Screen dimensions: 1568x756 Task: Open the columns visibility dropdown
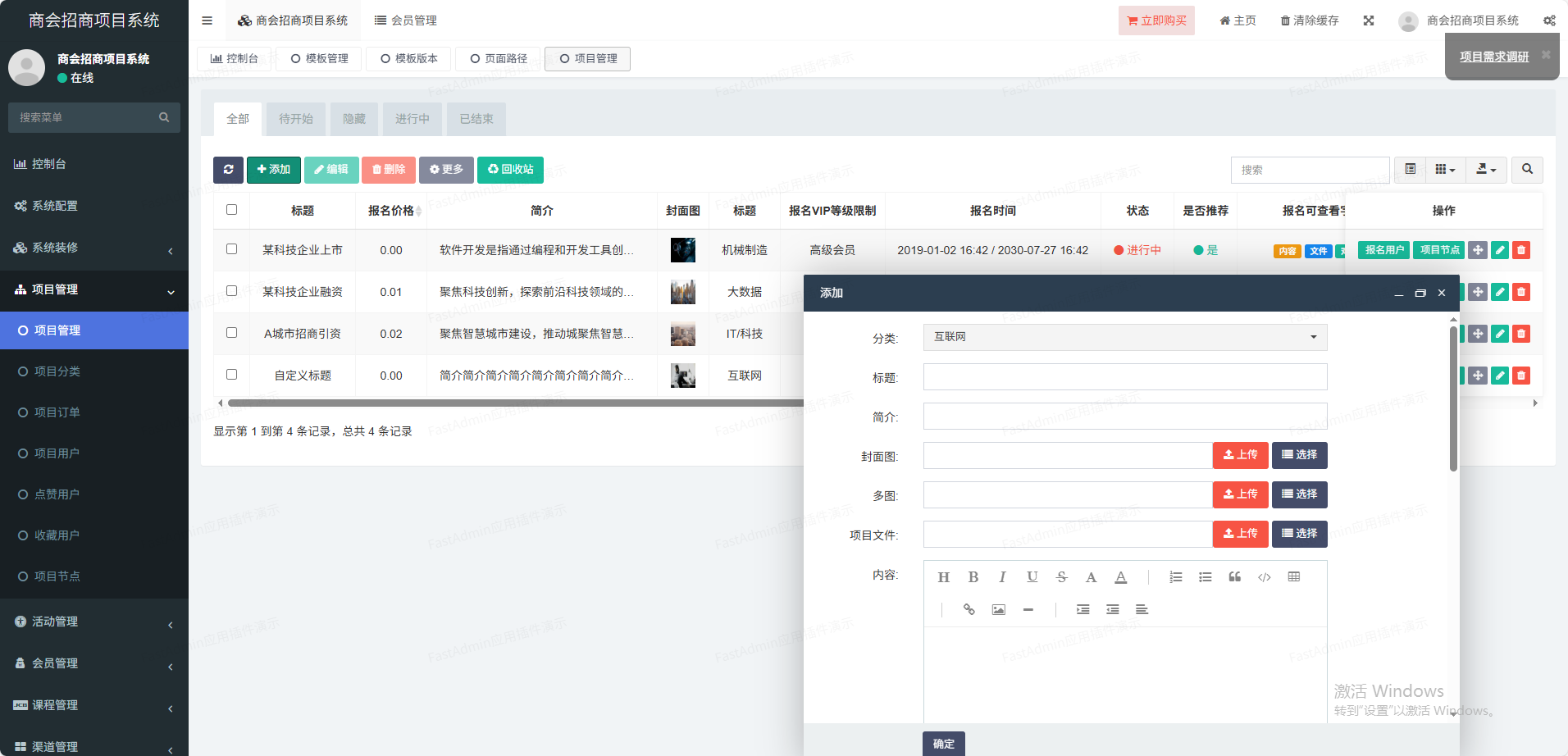1445,170
